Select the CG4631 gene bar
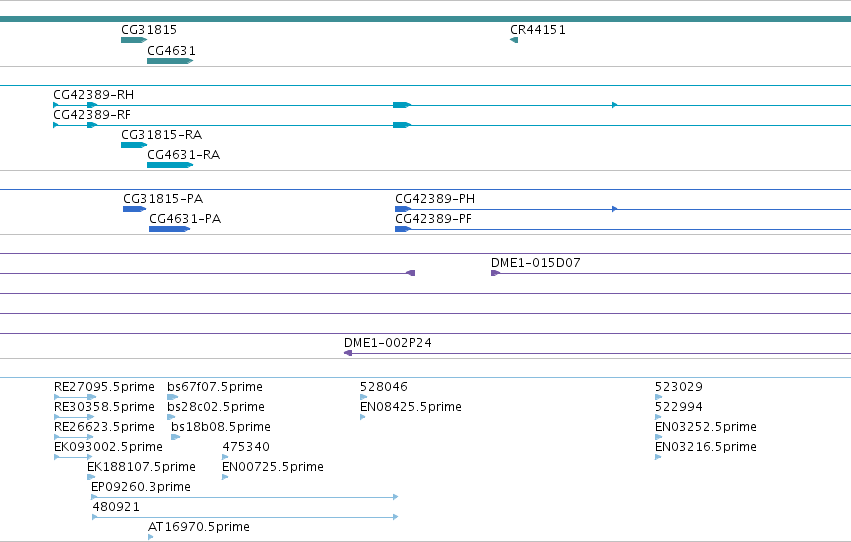The image size is (851, 542). click(170, 61)
